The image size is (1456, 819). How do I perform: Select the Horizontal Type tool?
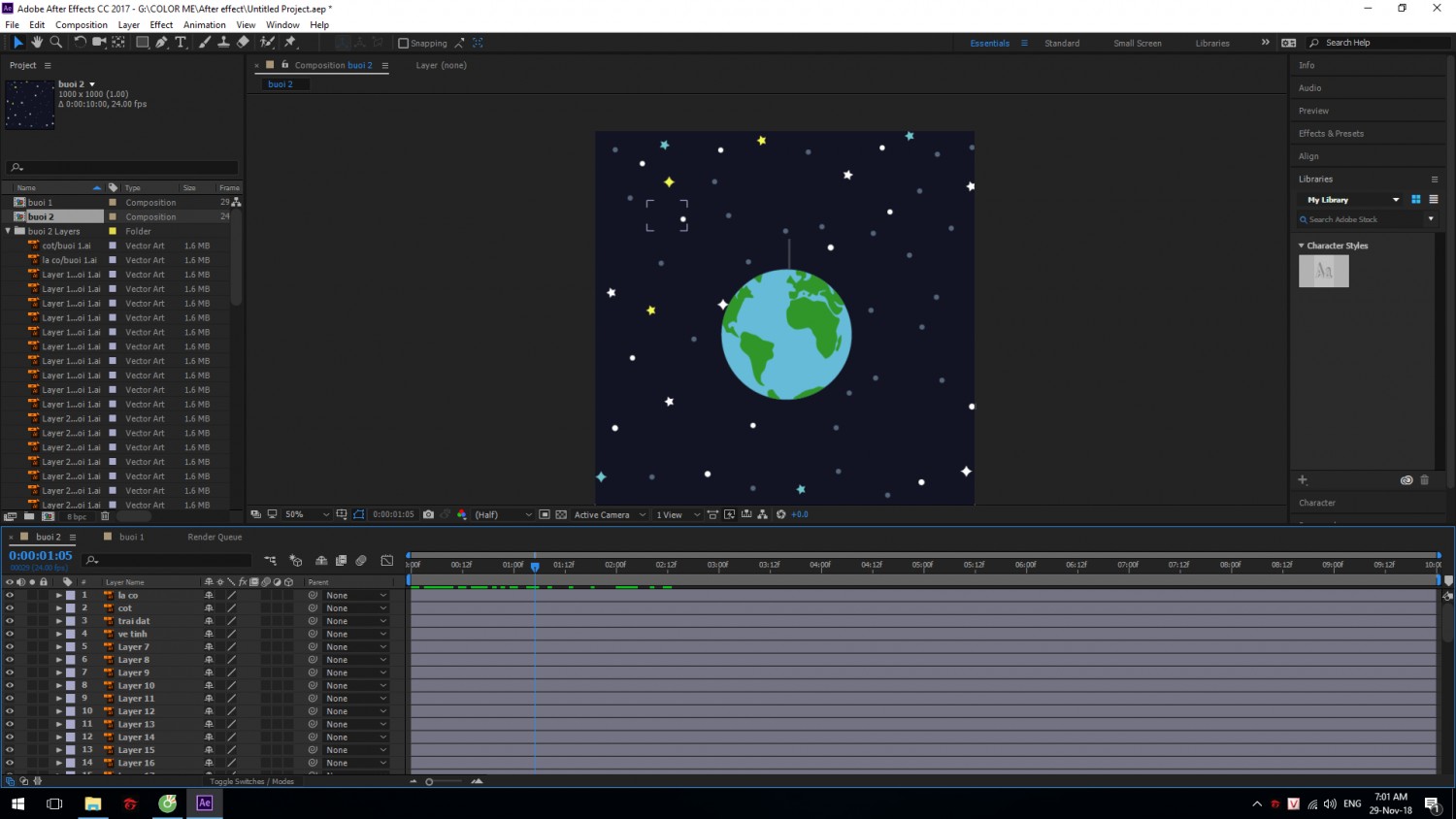pyautogui.click(x=181, y=43)
